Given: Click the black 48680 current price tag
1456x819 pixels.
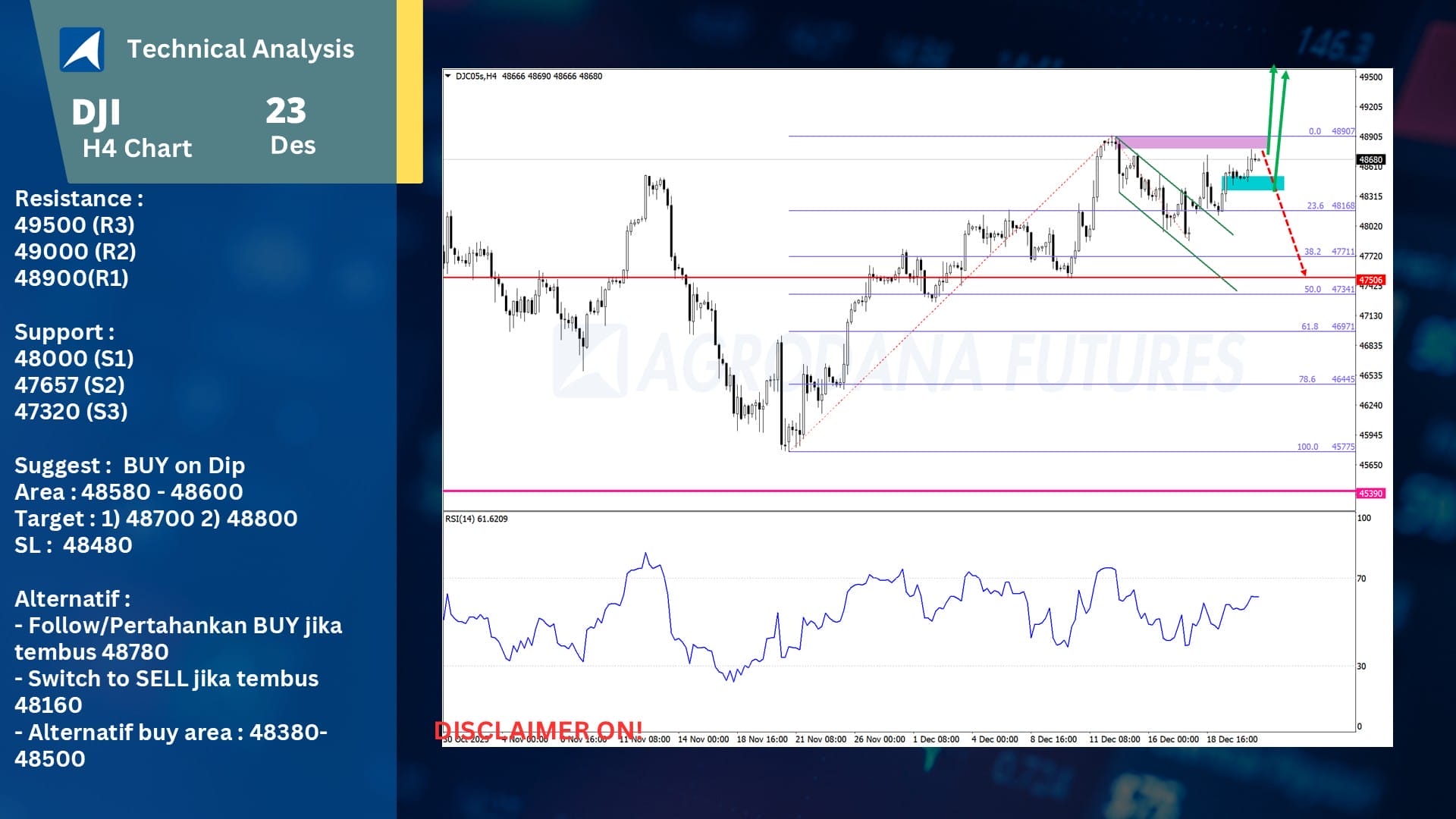Looking at the screenshot, I should click(x=1370, y=159).
